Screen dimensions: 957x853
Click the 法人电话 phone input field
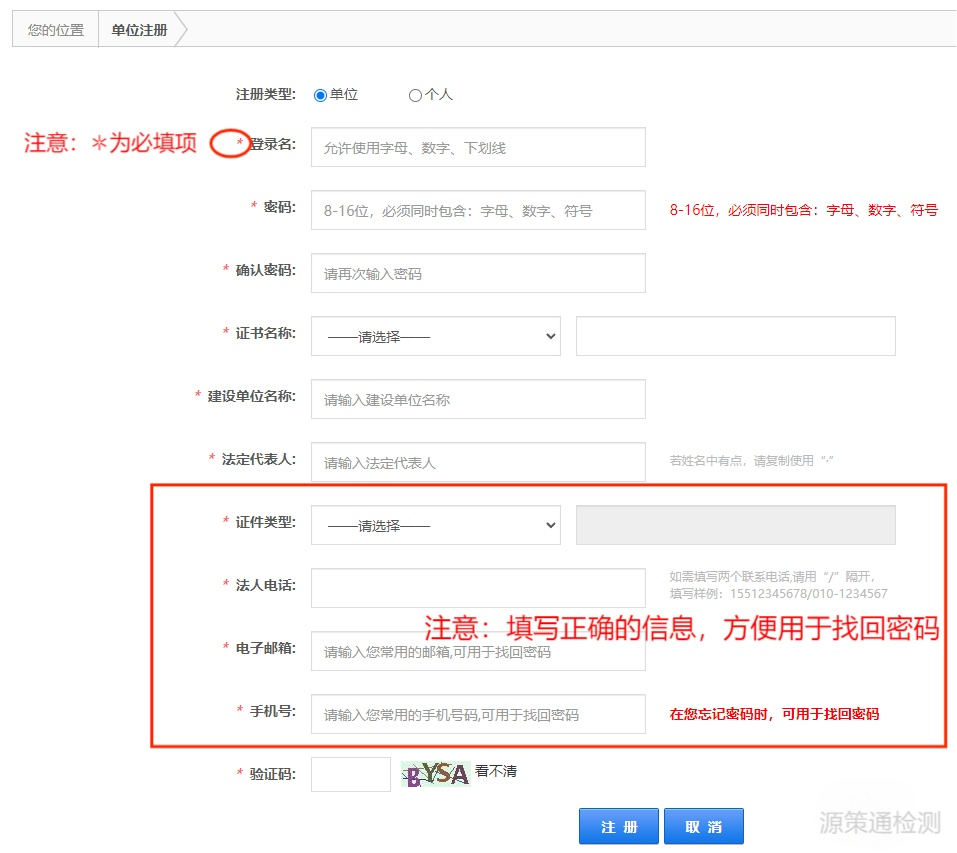[478, 588]
